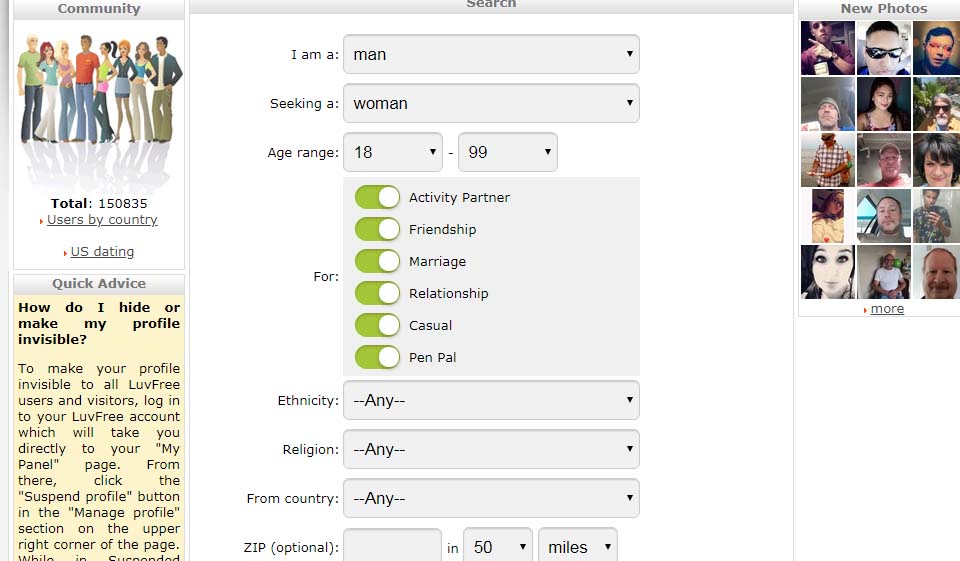Open the Users by country link
960x561 pixels.
102,220
